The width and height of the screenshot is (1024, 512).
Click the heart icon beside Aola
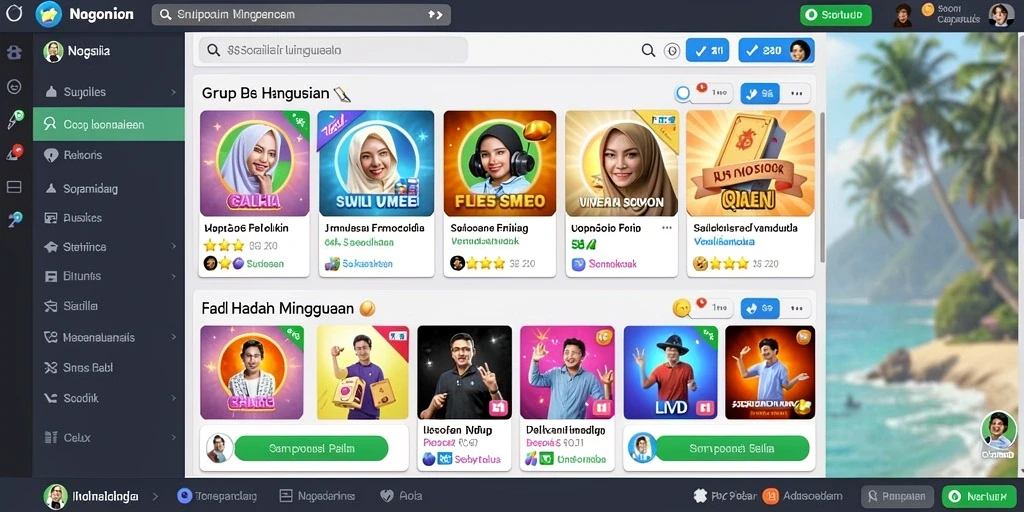click(387, 496)
